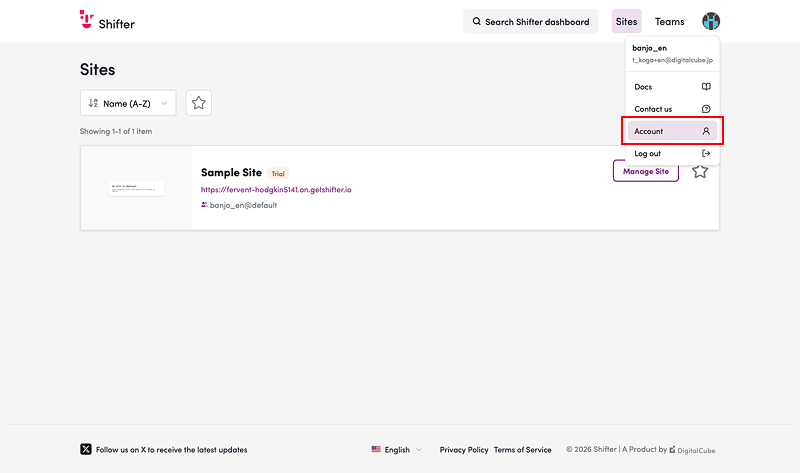
Task: Click the Account person icon
Action: click(706, 131)
